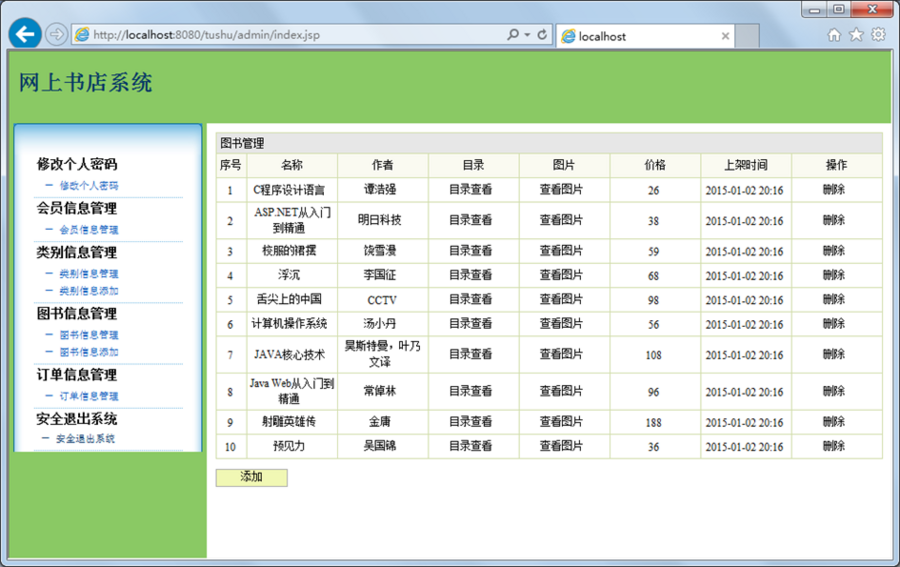Click 目录查看 in row number 3
Screen dimensions: 900x567
point(471,250)
